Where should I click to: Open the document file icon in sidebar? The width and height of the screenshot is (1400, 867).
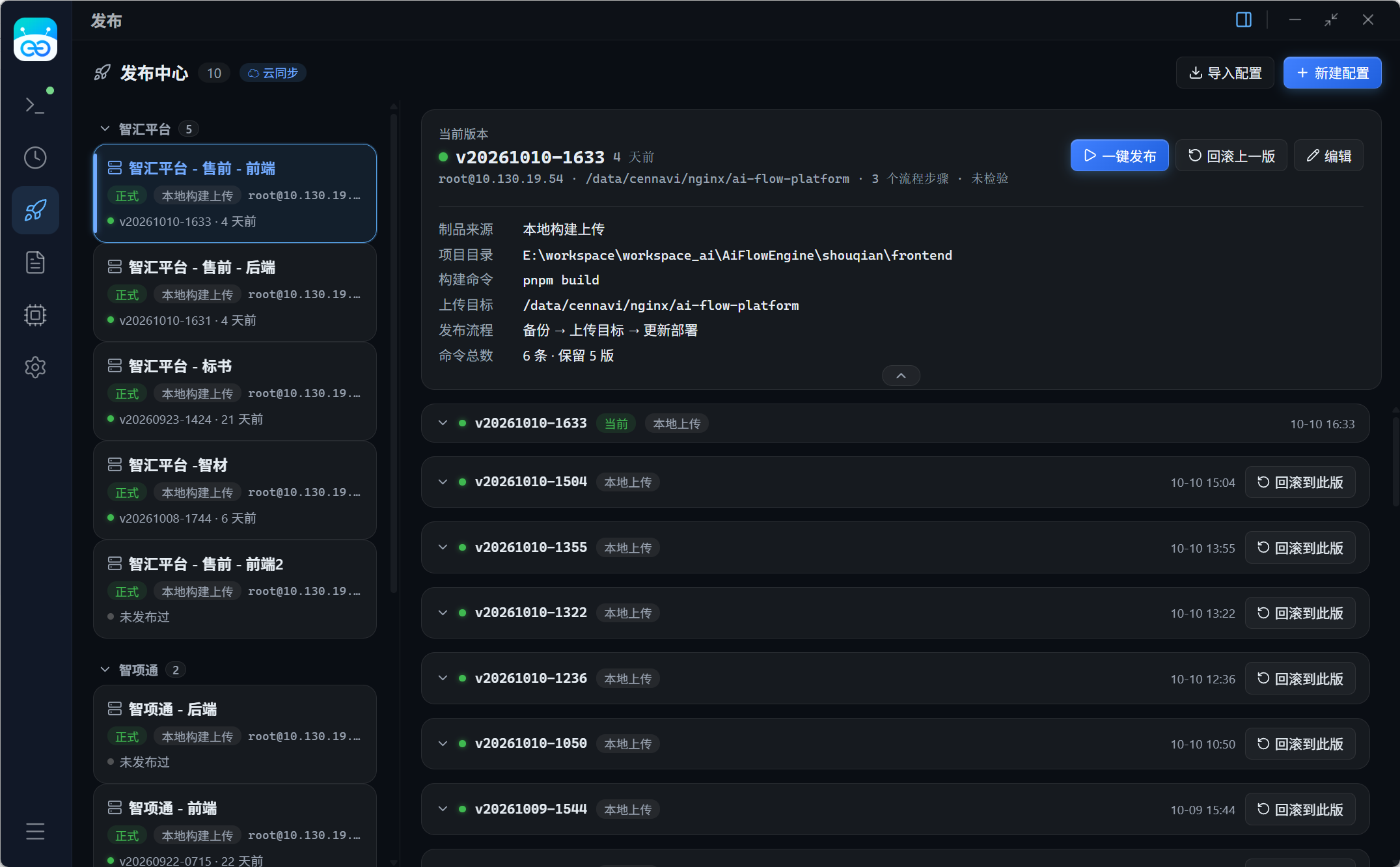[x=35, y=262]
